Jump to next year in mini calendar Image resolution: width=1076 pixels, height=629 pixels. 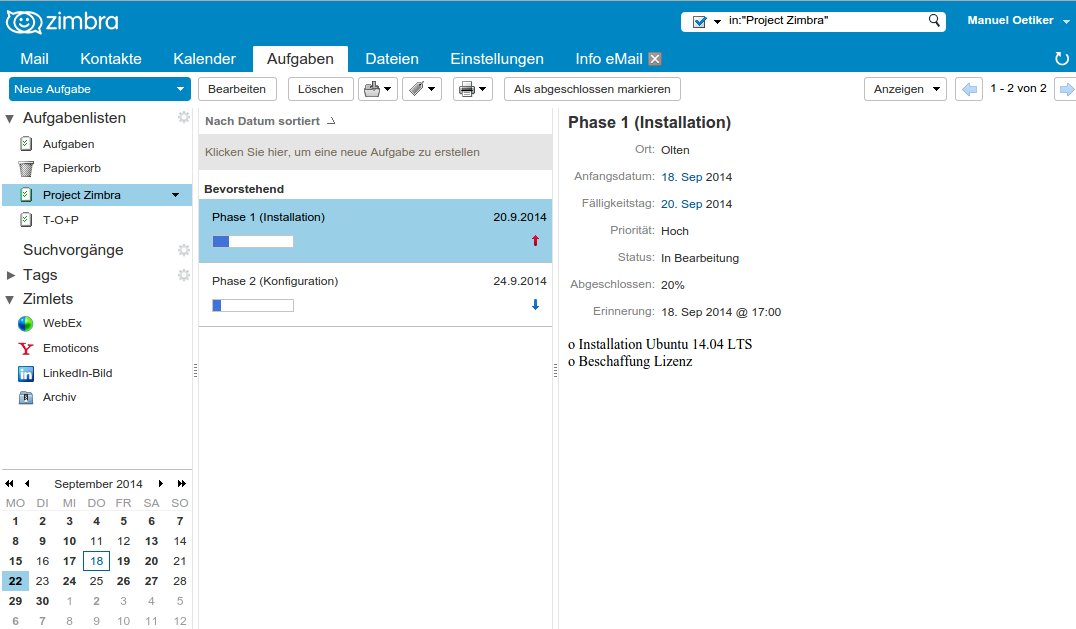(181, 484)
